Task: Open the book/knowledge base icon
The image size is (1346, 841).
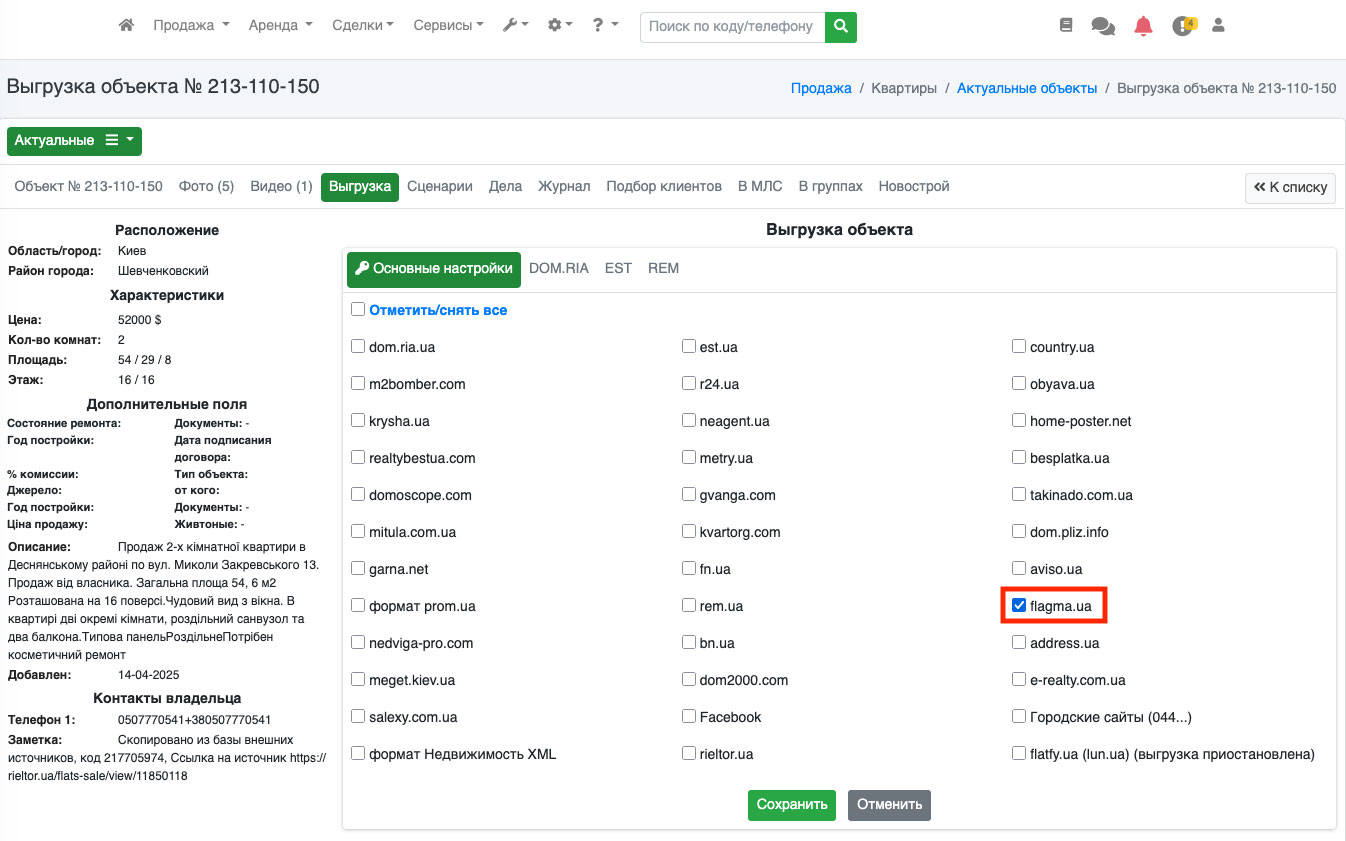Action: click(x=1066, y=26)
